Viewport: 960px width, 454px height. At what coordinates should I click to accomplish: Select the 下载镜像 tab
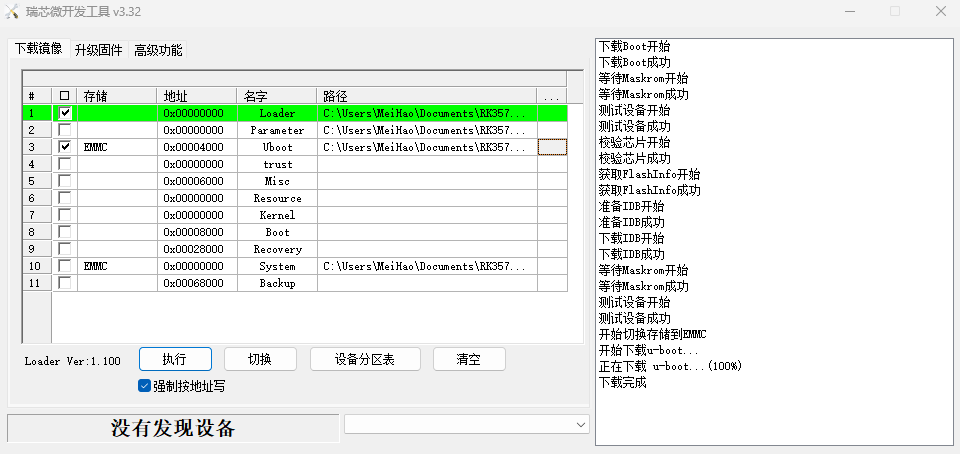[x=38, y=49]
